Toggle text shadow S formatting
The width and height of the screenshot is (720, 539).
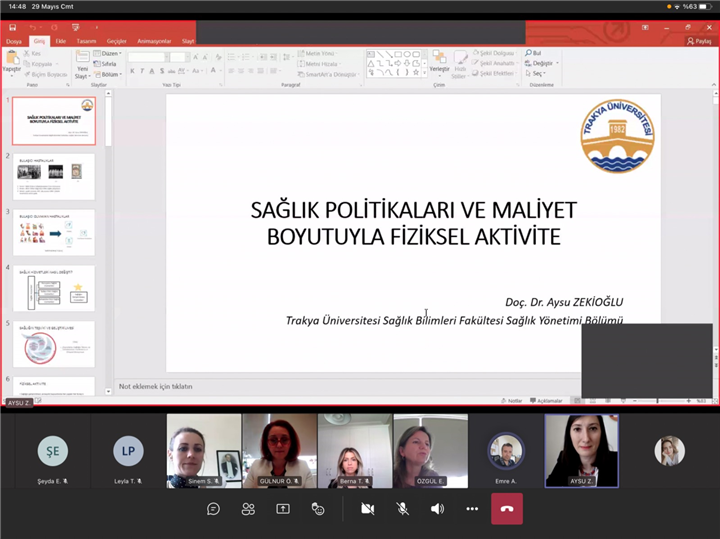pyautogui.click(x=162, y=71)
